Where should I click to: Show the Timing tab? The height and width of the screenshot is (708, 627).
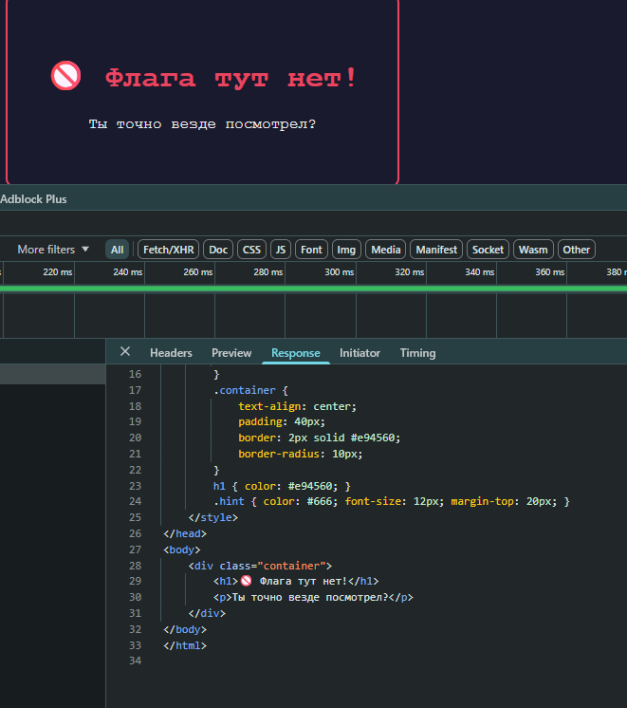tap(418, 353)
